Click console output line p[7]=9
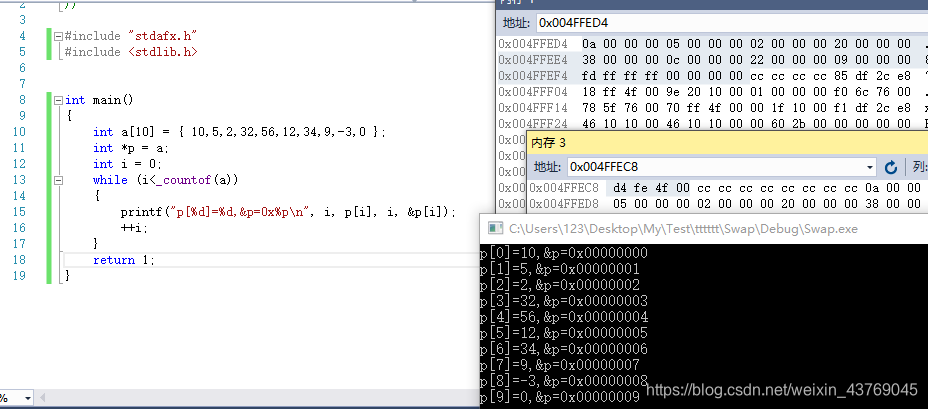Screen dimensions: 928x409 coord(559,365)
